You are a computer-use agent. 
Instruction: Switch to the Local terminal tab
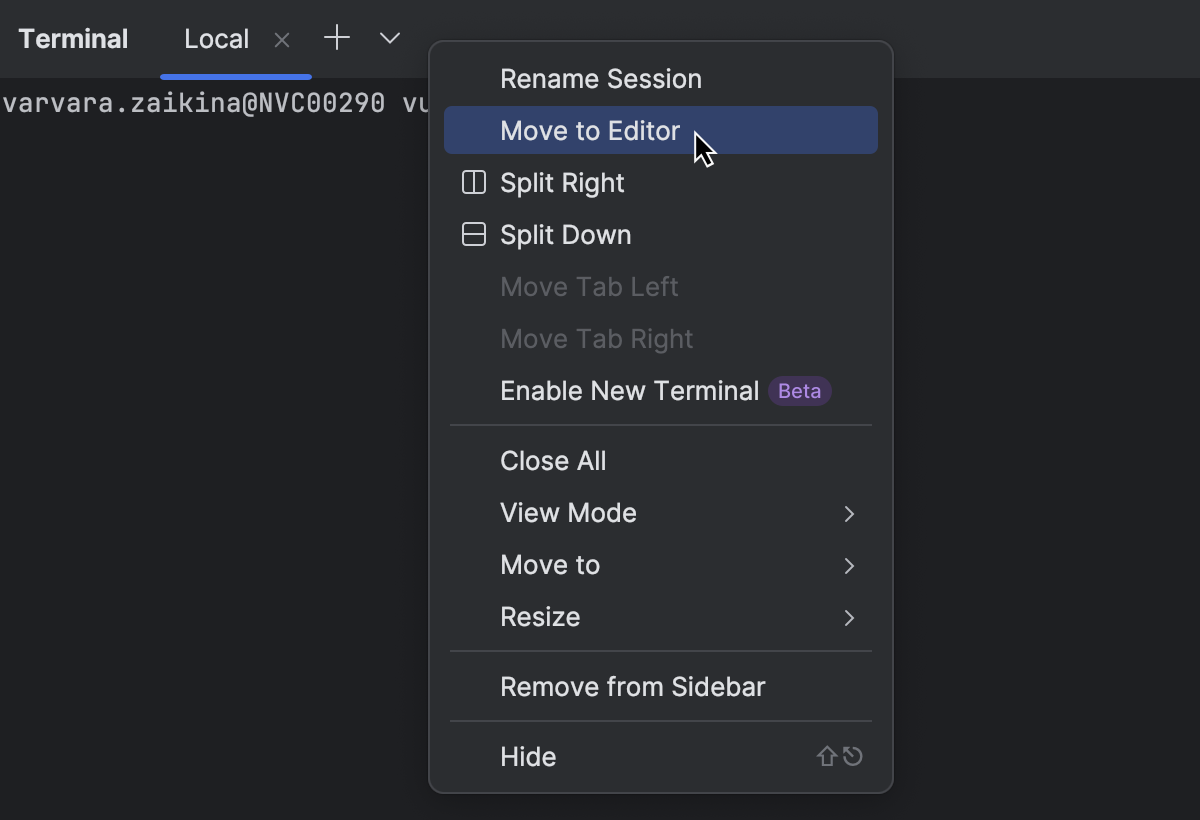coord(216,38)
